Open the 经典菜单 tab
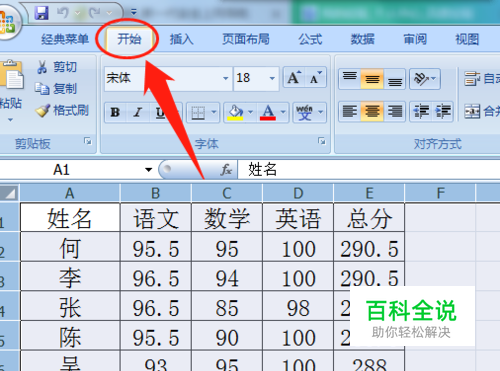 point(65,39)
